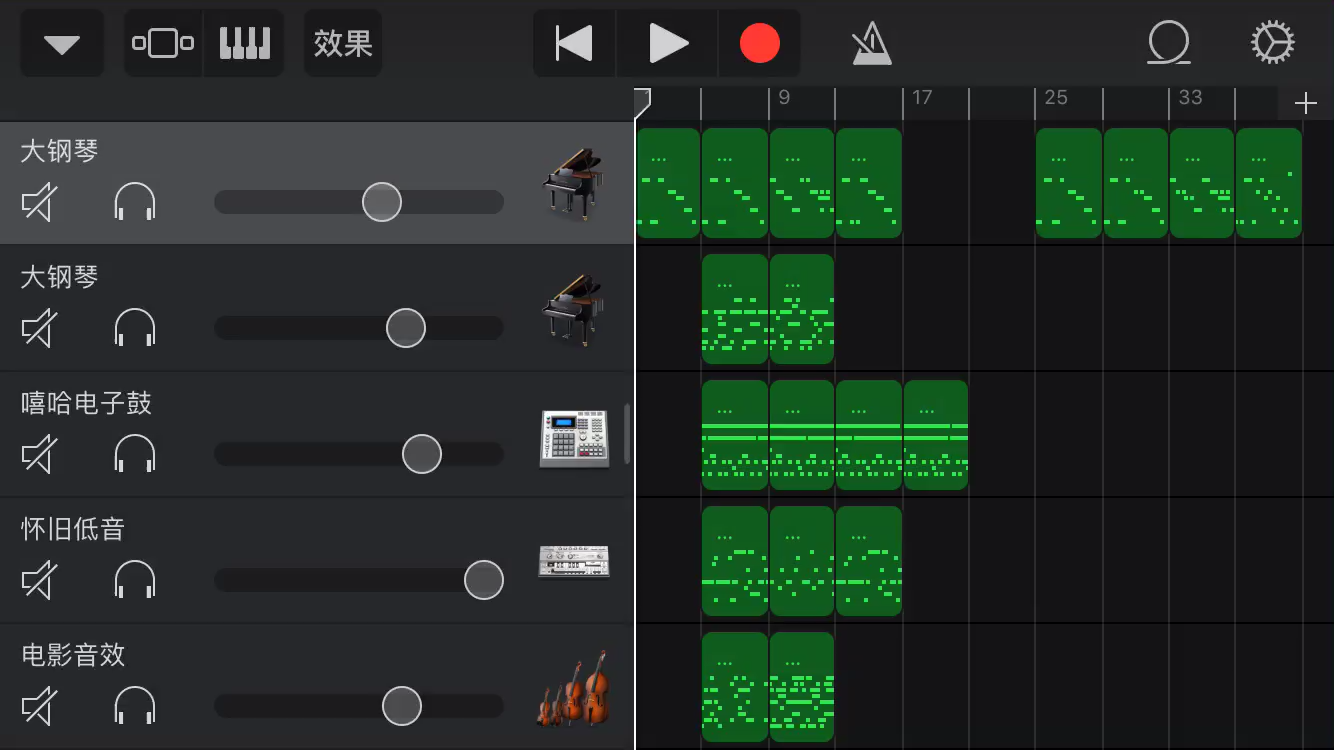This screenshot has width=1334, height=750.
Task: Open the 效果 effects panel
Action: pyautogui.click(x=343, y=44)
